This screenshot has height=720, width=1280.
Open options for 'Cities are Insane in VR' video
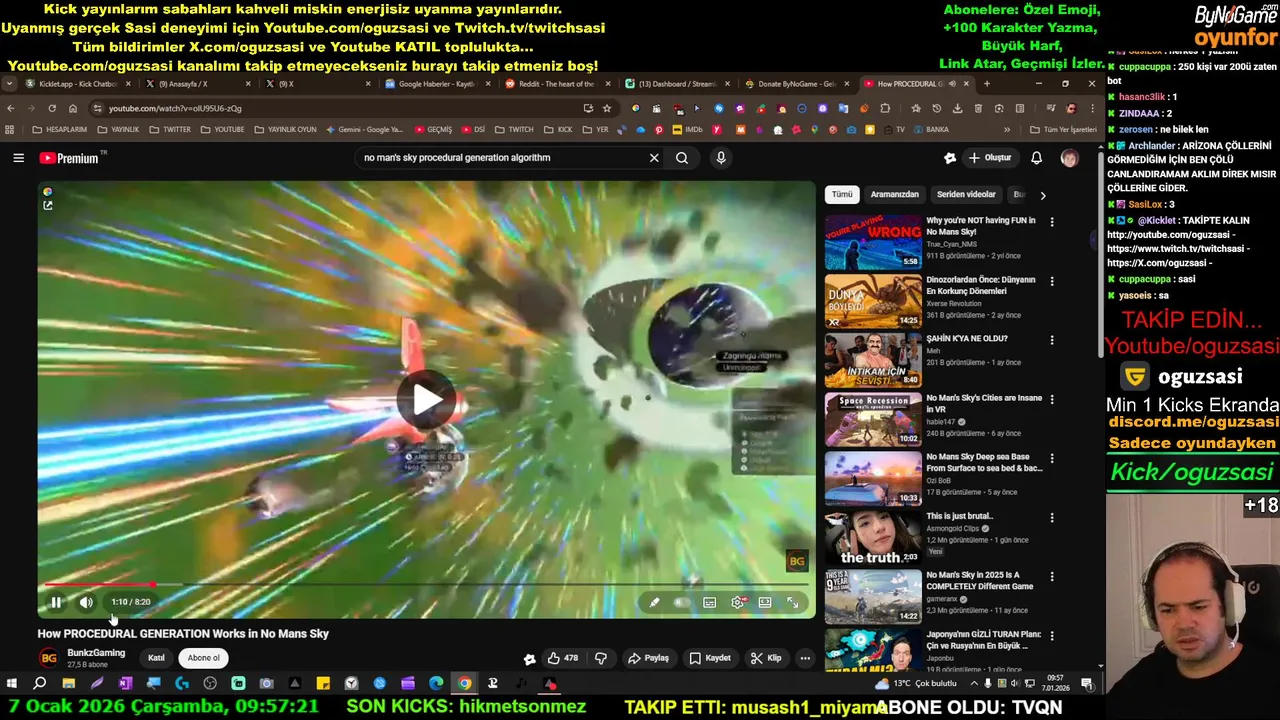pyautogui.click(x=1051, y=399)
